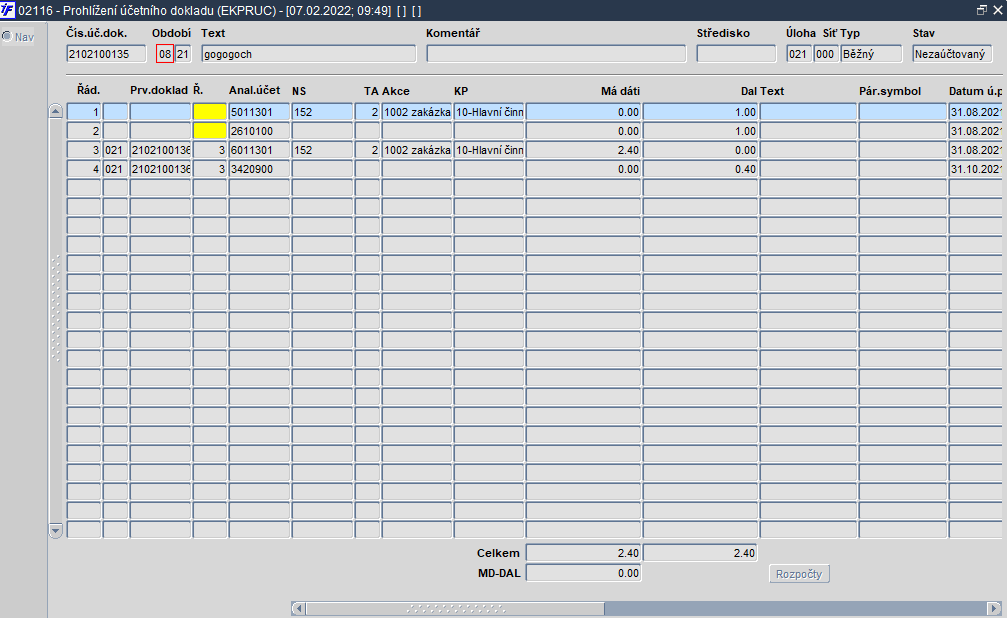Select the Nav radio button
The width and height of the screenshot is (1007, 618).
pos(7,37)
